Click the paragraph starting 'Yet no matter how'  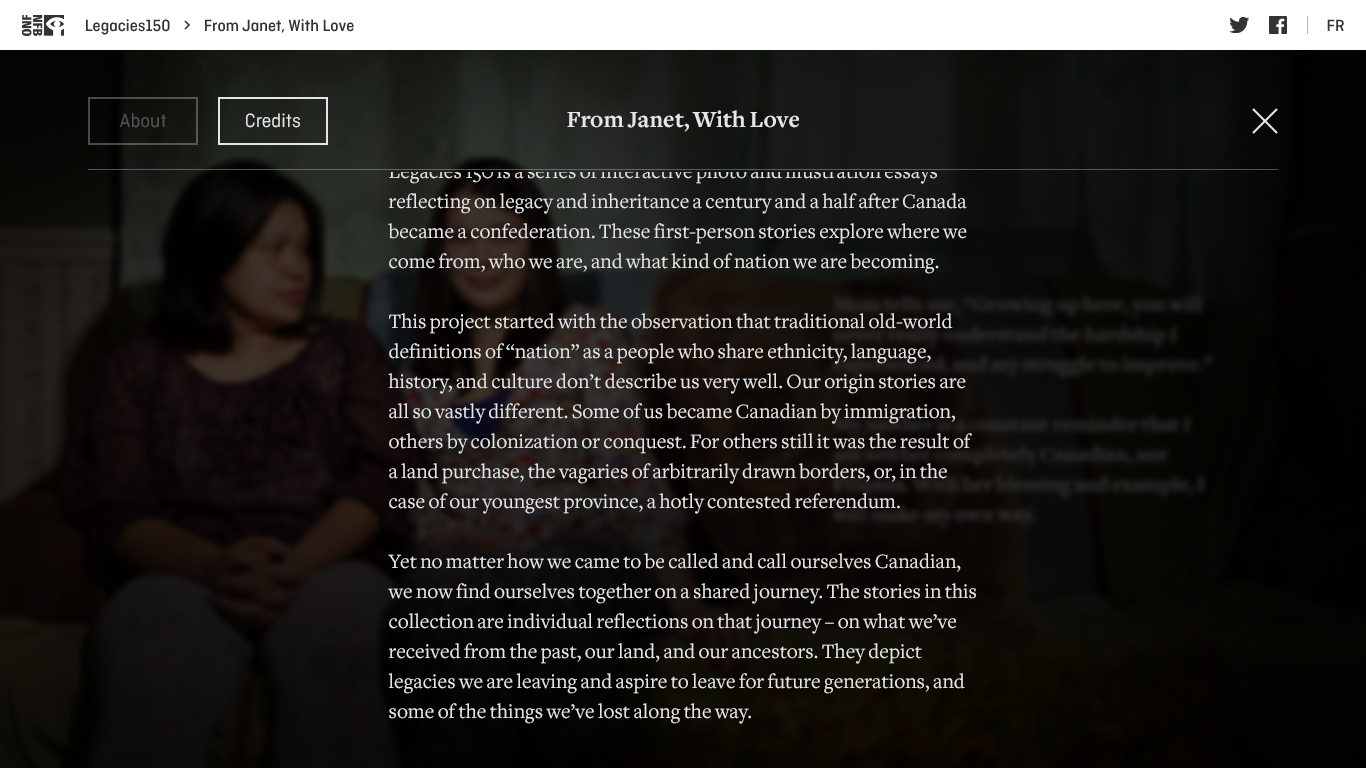[682, 636]
